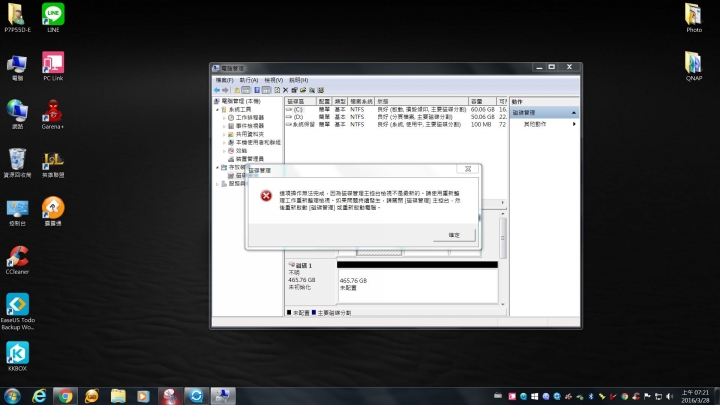Close the Disk Management error dialog
The image size is (720, 405).
click(468, 169)
